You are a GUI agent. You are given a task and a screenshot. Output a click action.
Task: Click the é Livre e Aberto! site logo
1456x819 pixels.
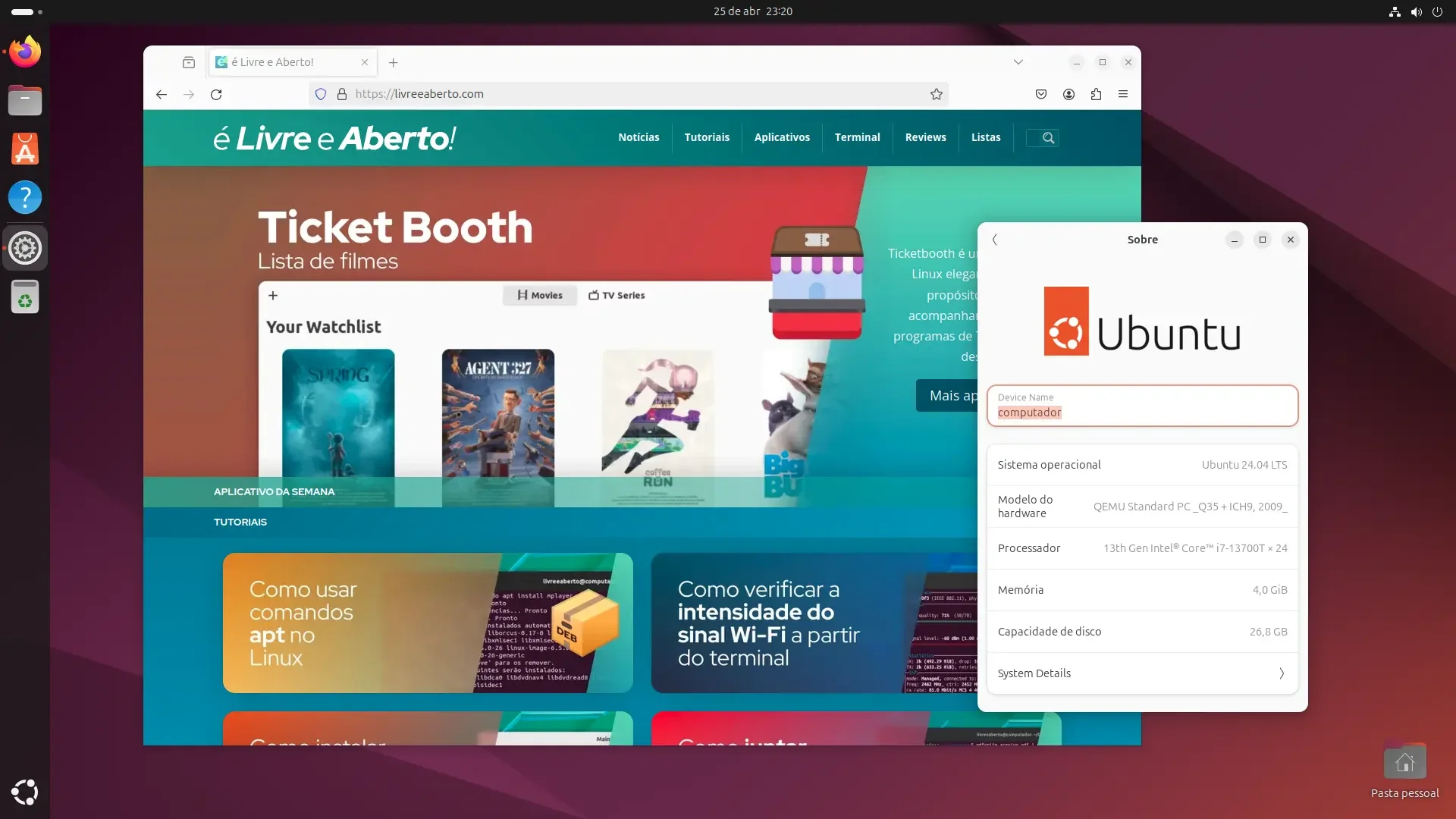coord(334,138)
